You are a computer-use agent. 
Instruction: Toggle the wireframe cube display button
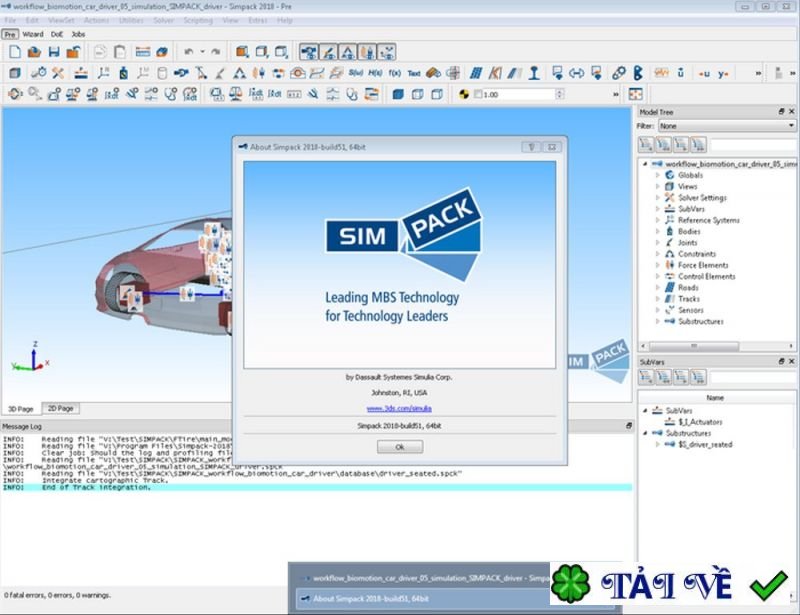tap(417, 94)
